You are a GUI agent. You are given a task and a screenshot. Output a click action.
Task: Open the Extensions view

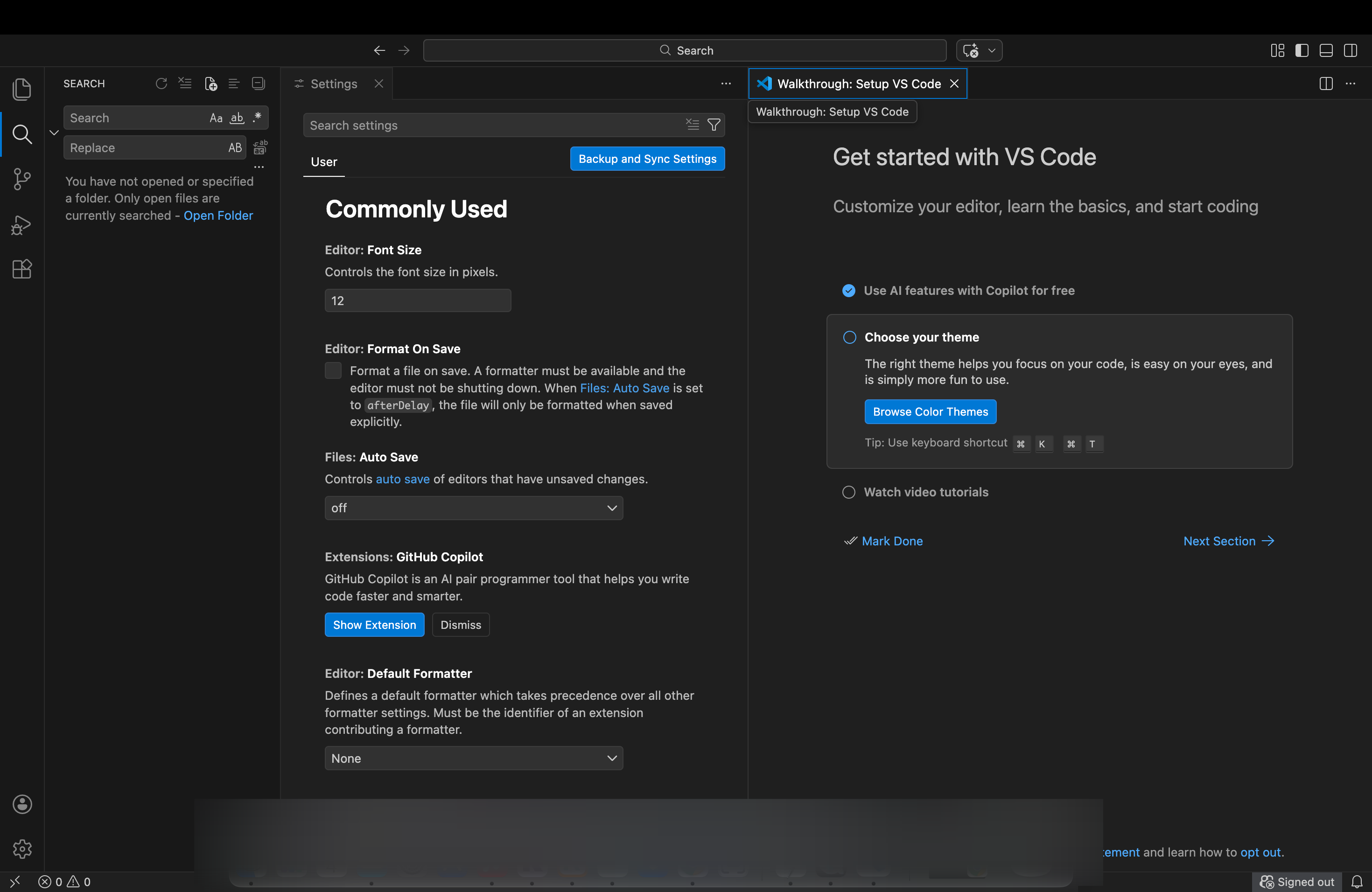pyautogui.click(x=22, y=269)
